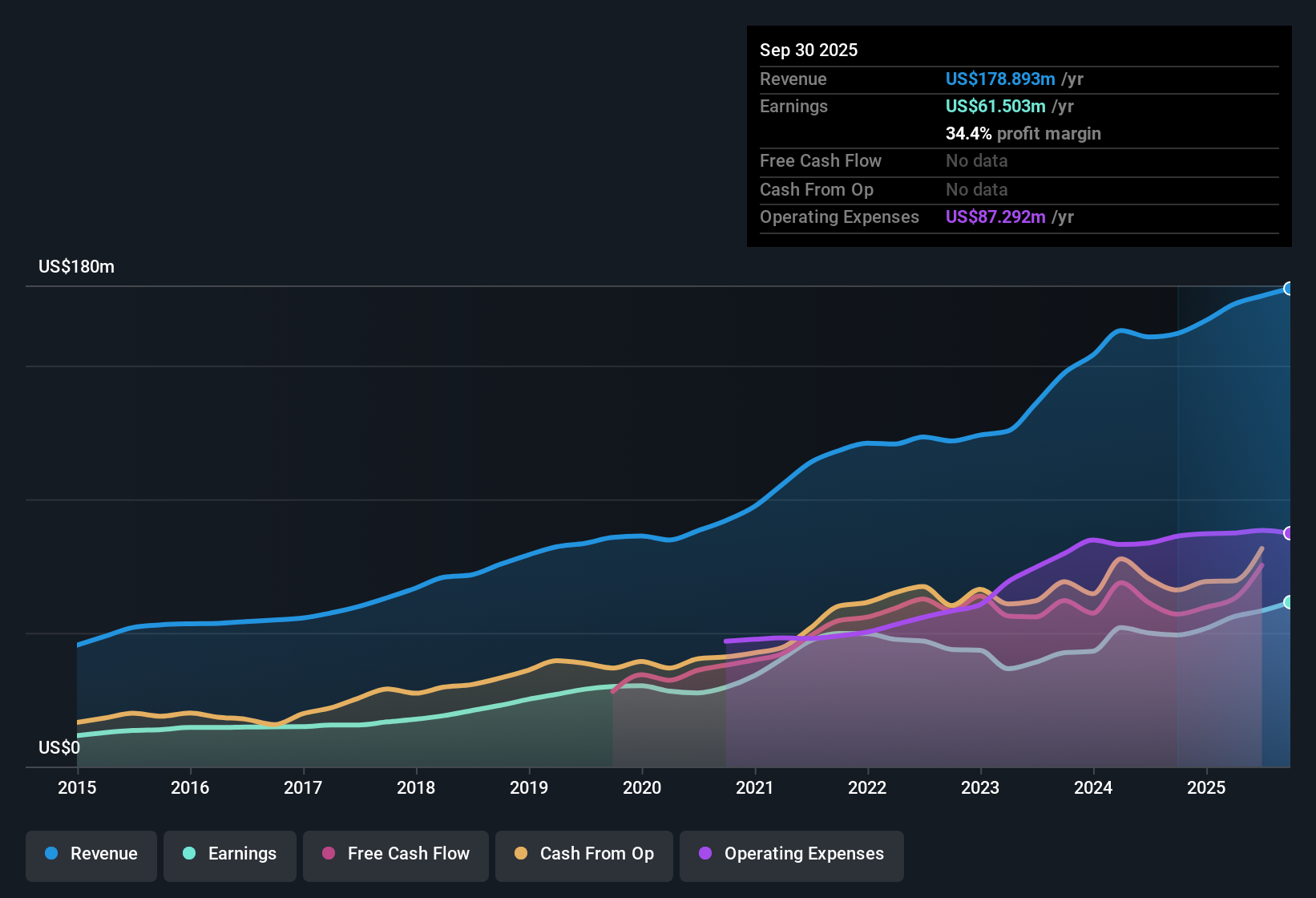Image resolution: width=1316 pixels, height=898 pixels.
Task: Toggle the Earnings series visibility
Action: [229, 854]
